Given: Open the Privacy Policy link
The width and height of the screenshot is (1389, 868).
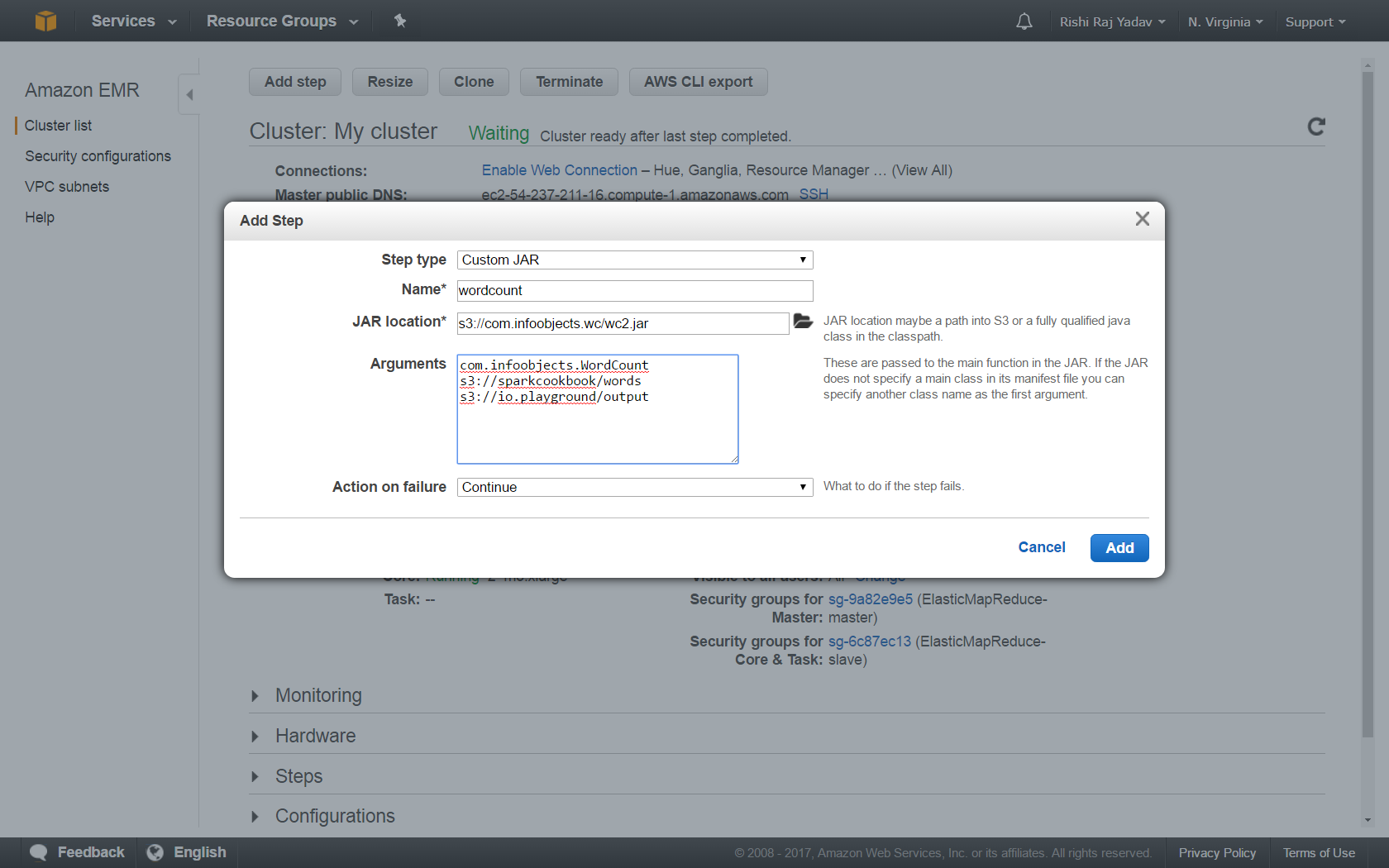Looking at the screenshot, I should click(x=1217, y=853).
